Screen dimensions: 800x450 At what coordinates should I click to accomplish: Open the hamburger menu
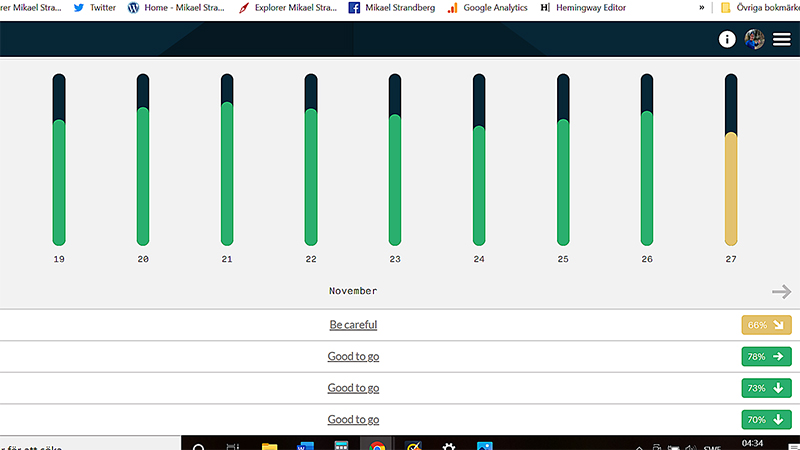(781, 39)
